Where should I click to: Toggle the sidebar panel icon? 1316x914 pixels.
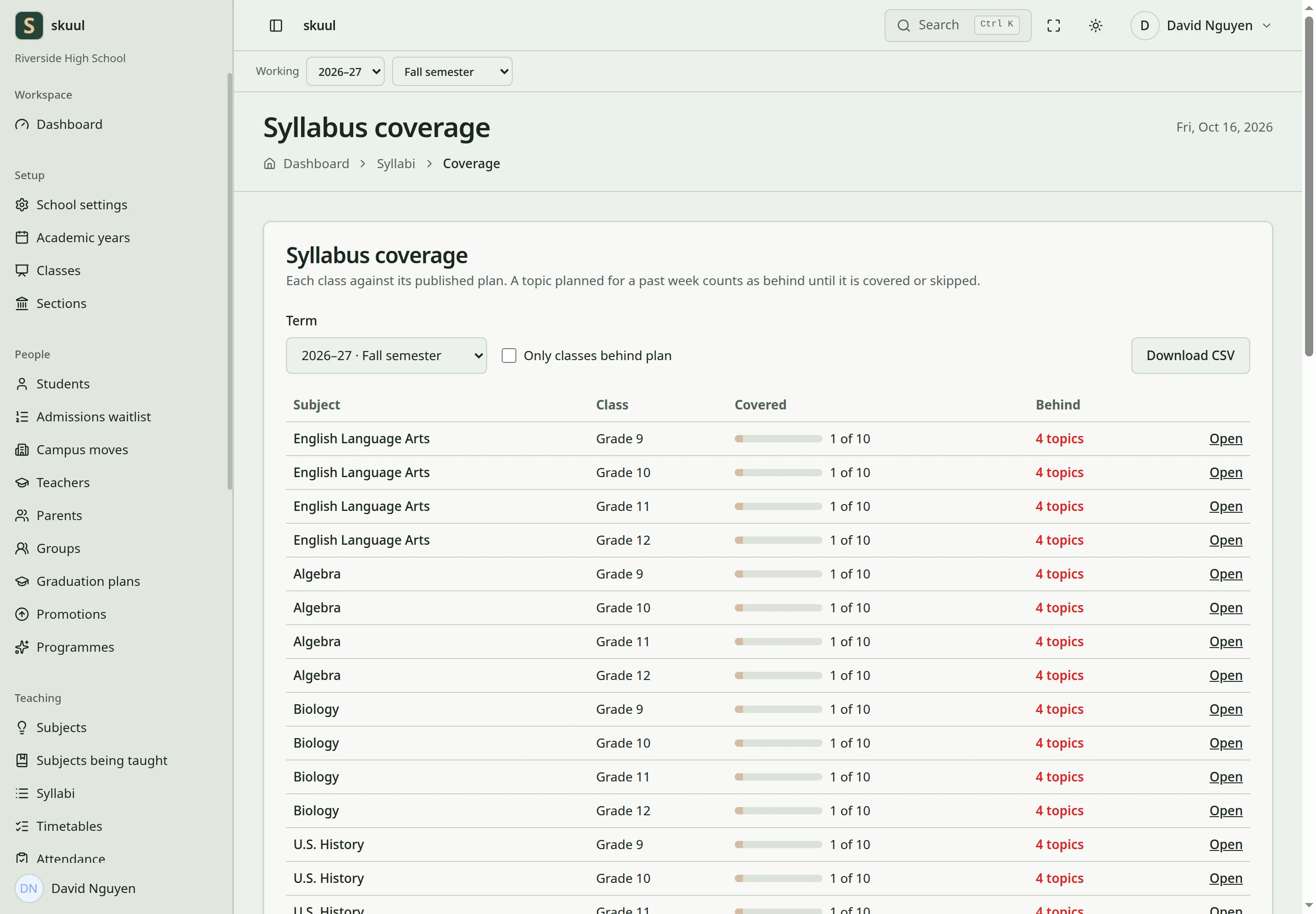pos(276,26)
